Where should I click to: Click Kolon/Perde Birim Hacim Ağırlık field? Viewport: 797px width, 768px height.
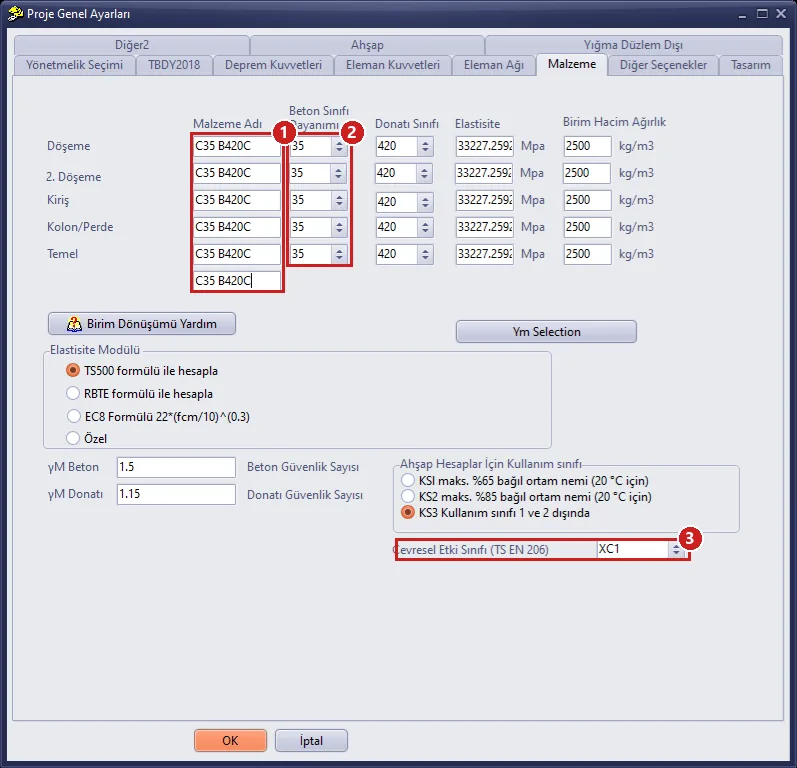tap(588, 227)
